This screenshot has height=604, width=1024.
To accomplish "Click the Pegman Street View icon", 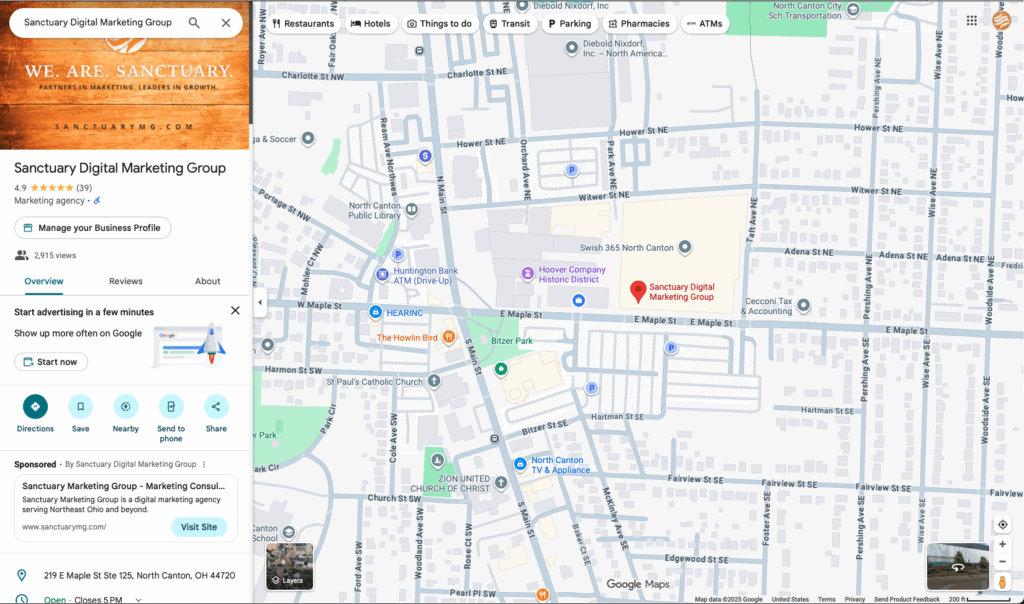I will pyautogui.click(x=1002, y=581).
